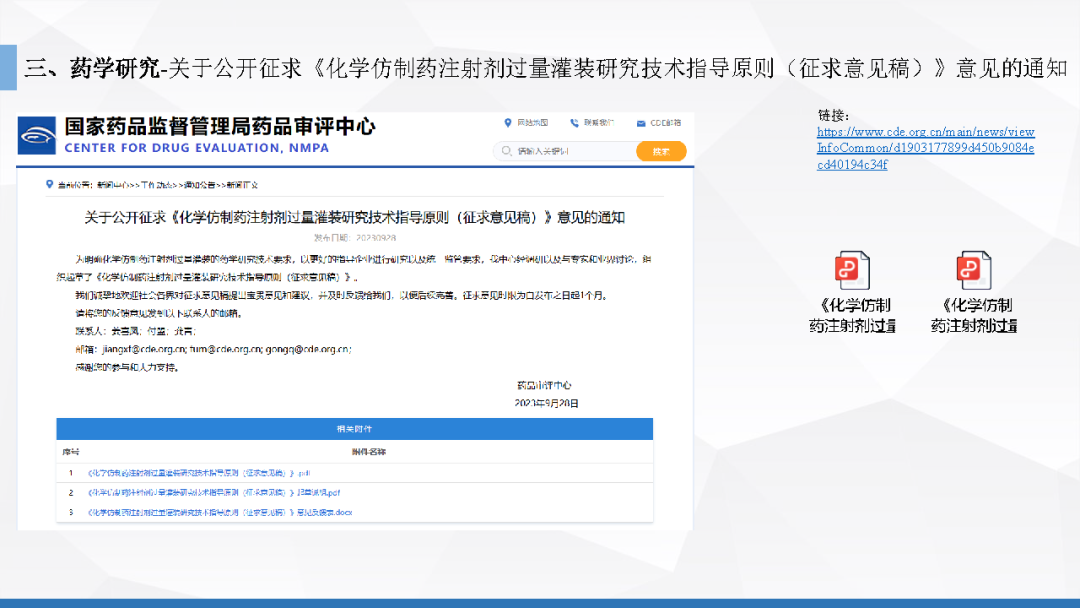Open the right embedded PDF file icon
This screenshot has height=608, width=1080.
click(x=973, y=271)
